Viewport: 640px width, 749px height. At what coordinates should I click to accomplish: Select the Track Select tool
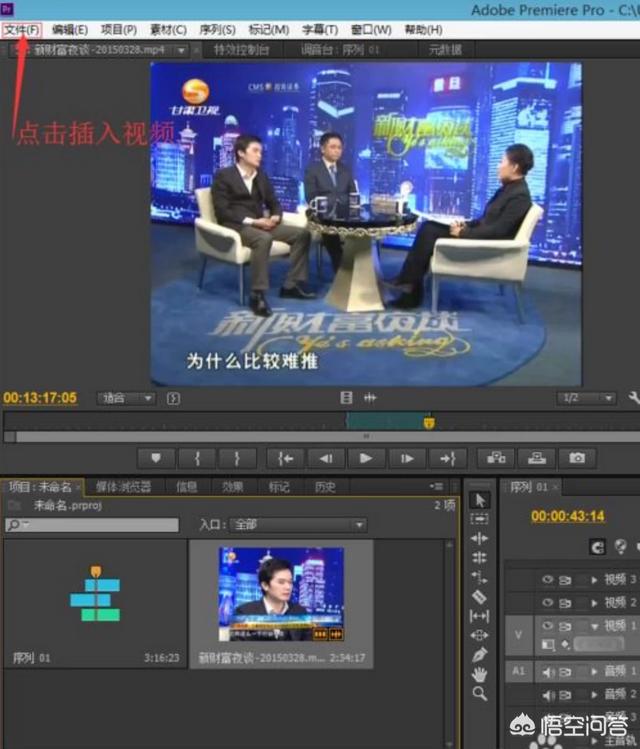479,519
